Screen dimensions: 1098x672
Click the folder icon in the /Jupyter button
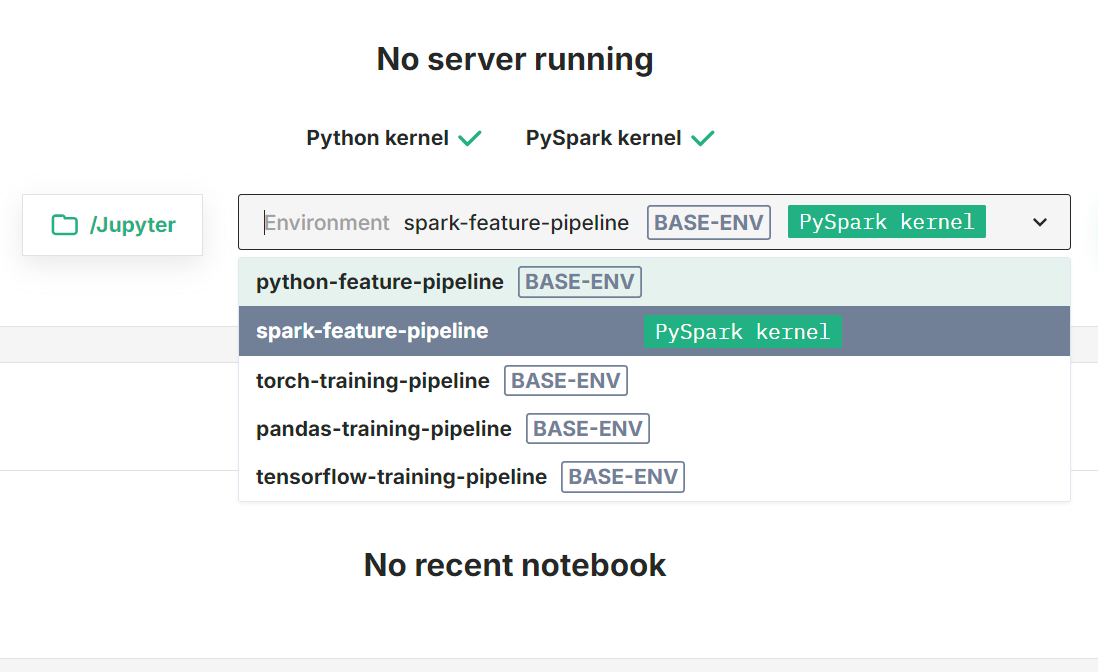[x=66, y=225]
